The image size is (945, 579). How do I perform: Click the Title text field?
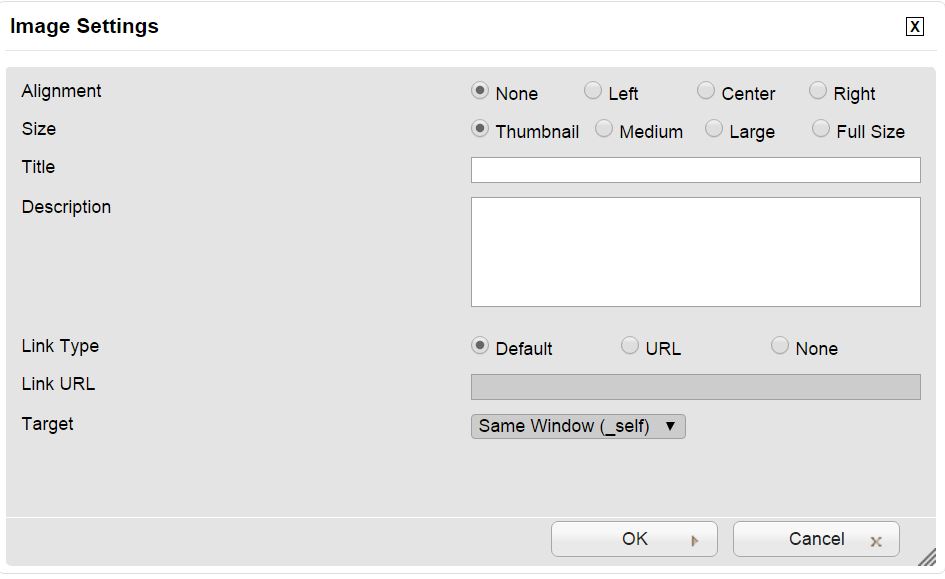[x=695, y=170]
